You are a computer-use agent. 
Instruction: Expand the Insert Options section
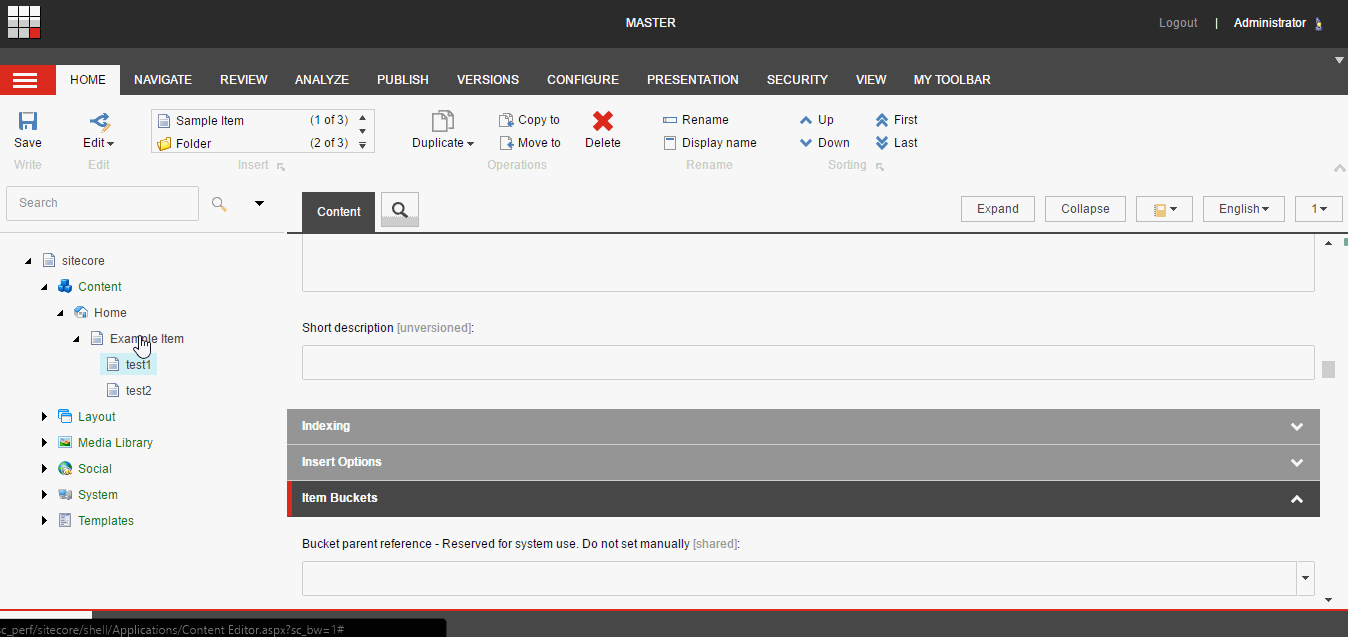(1296, 462)
